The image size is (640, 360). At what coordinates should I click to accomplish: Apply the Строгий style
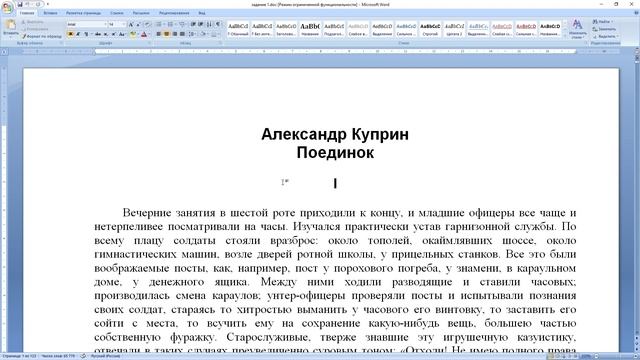coord(430,29)
